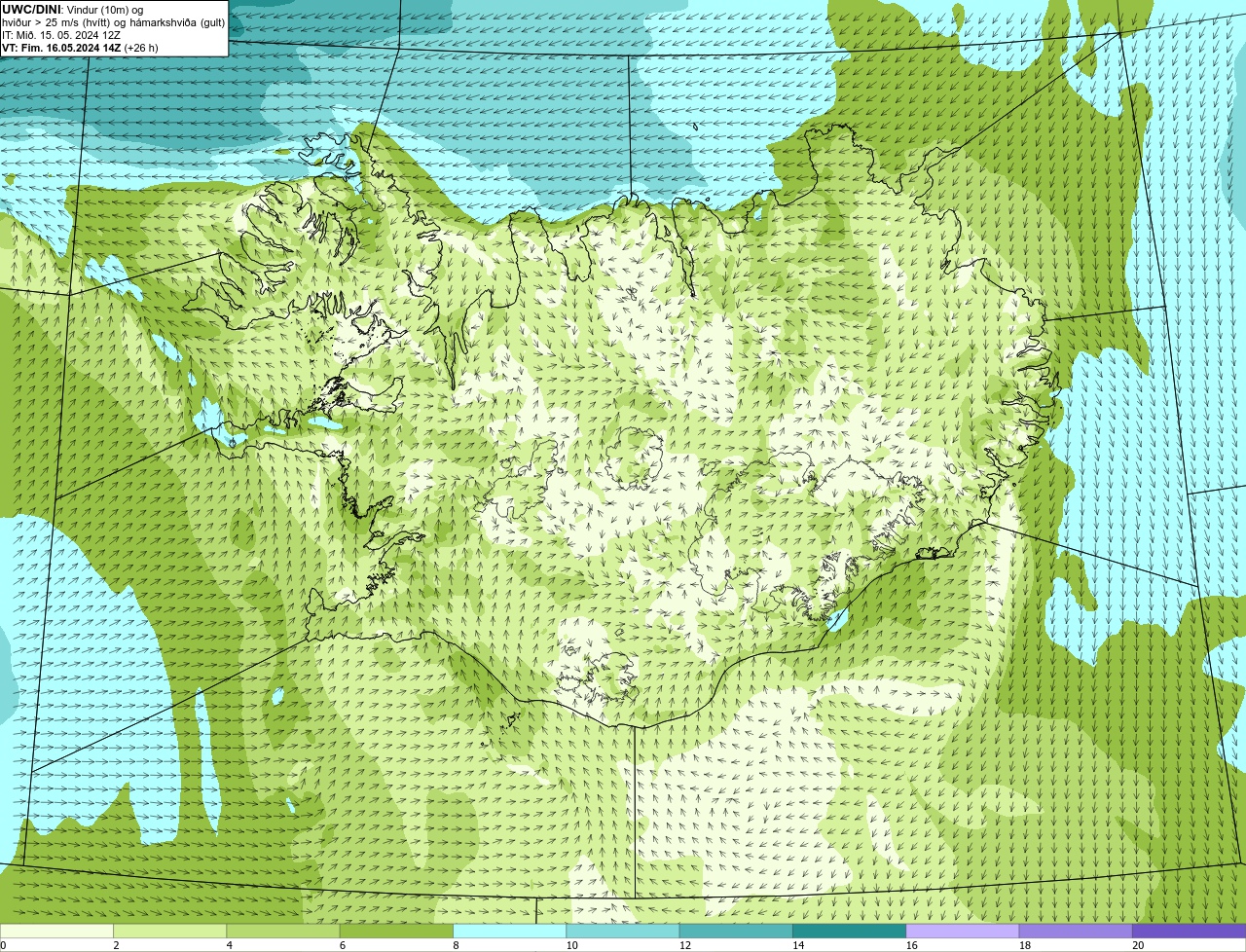This screenshot has width=1246, height=952.
Task: Select the 8–10 m/s light cyan legend swatch
Action: 510,931
